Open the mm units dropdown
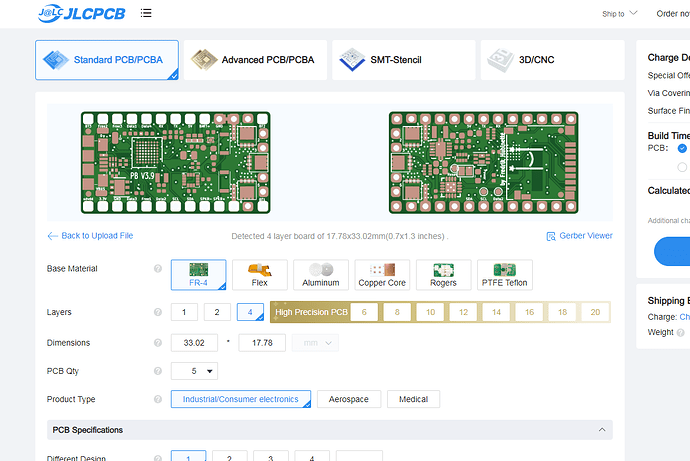This screenshot has height=461, width=690. click(315, 343)
